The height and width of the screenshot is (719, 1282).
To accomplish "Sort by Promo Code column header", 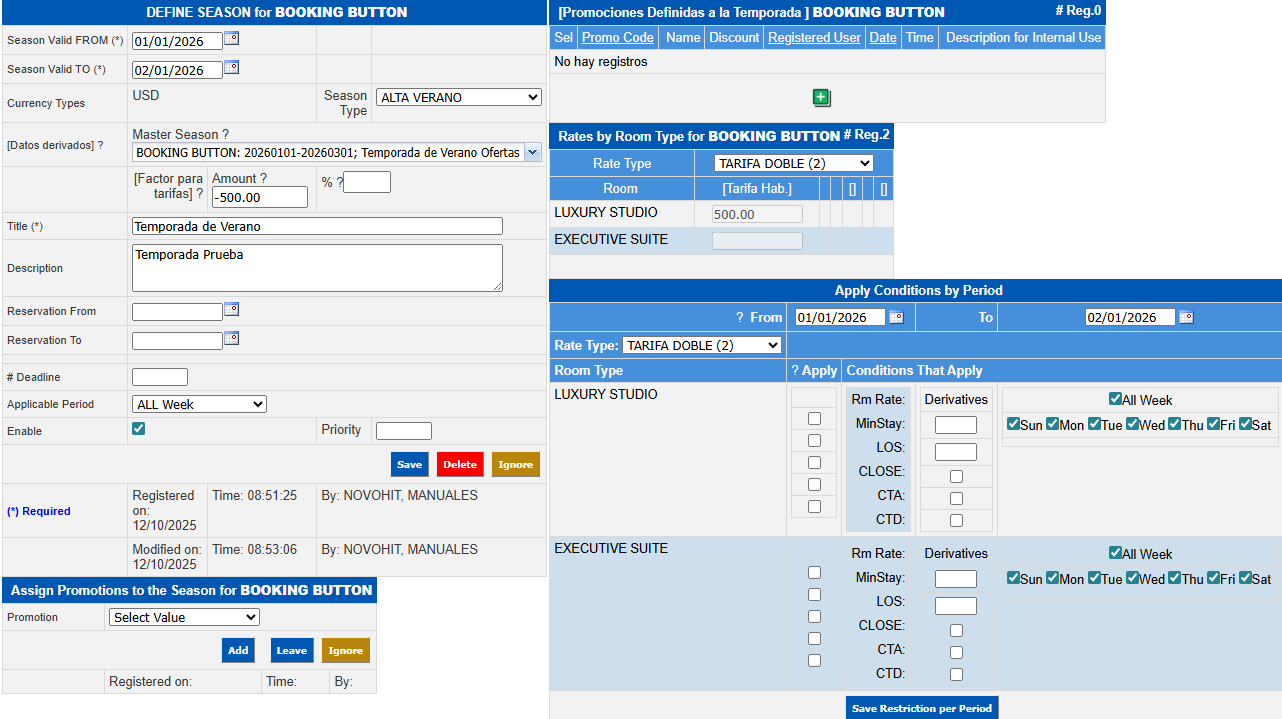I will [x=617, y=37].
